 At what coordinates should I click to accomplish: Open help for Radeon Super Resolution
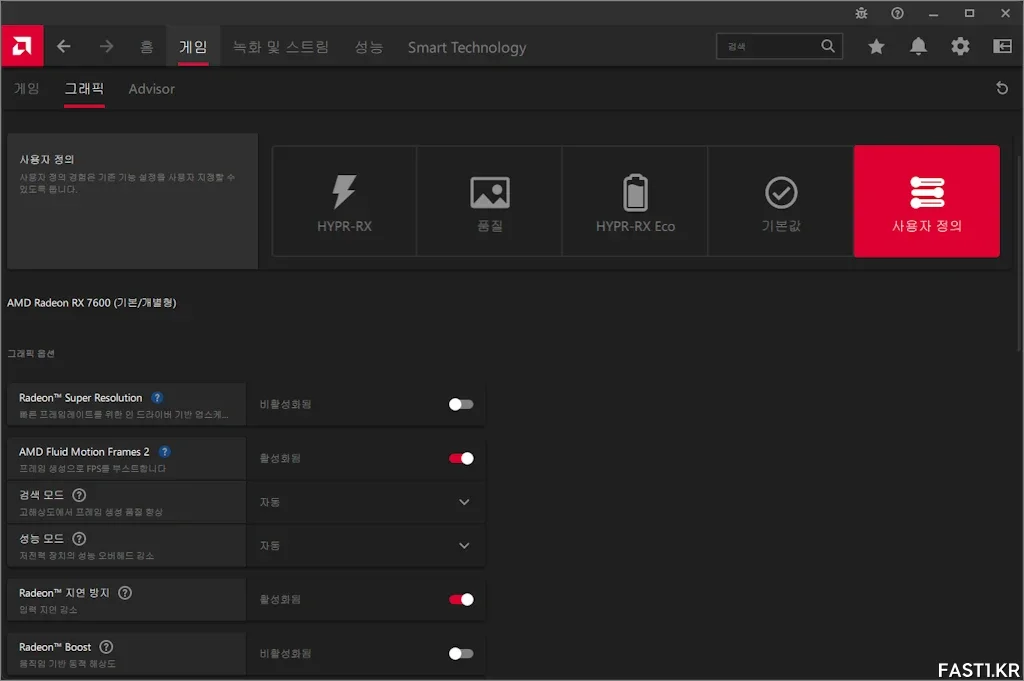pos(157,398)
